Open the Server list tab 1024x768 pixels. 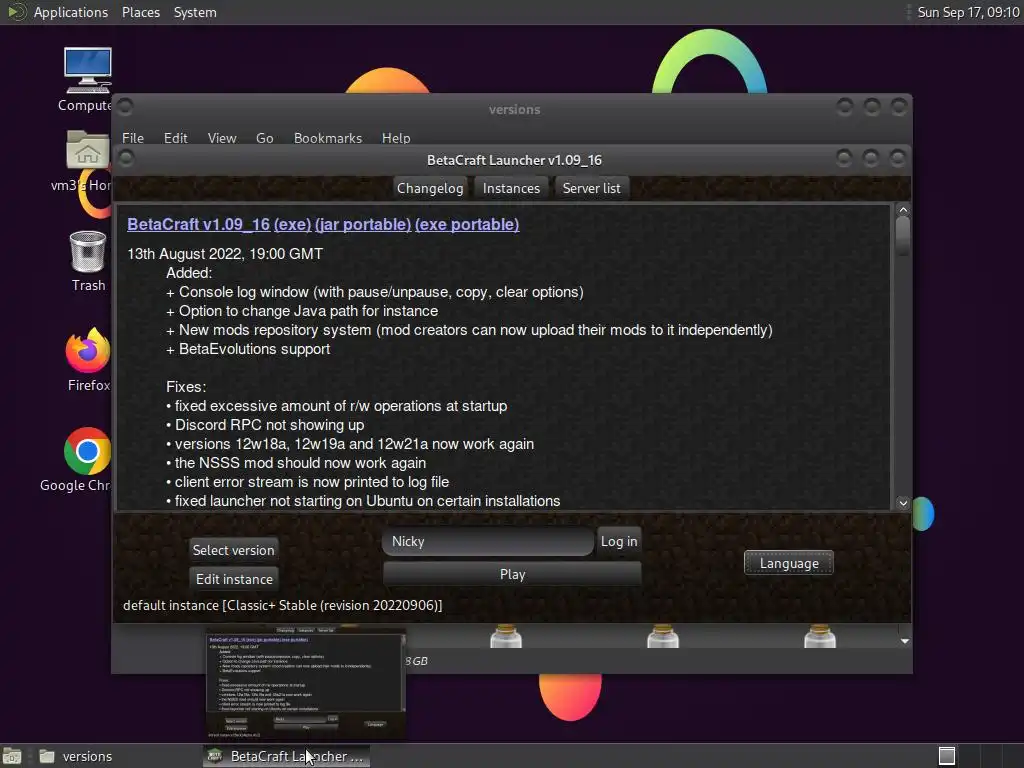click(591, 188)
